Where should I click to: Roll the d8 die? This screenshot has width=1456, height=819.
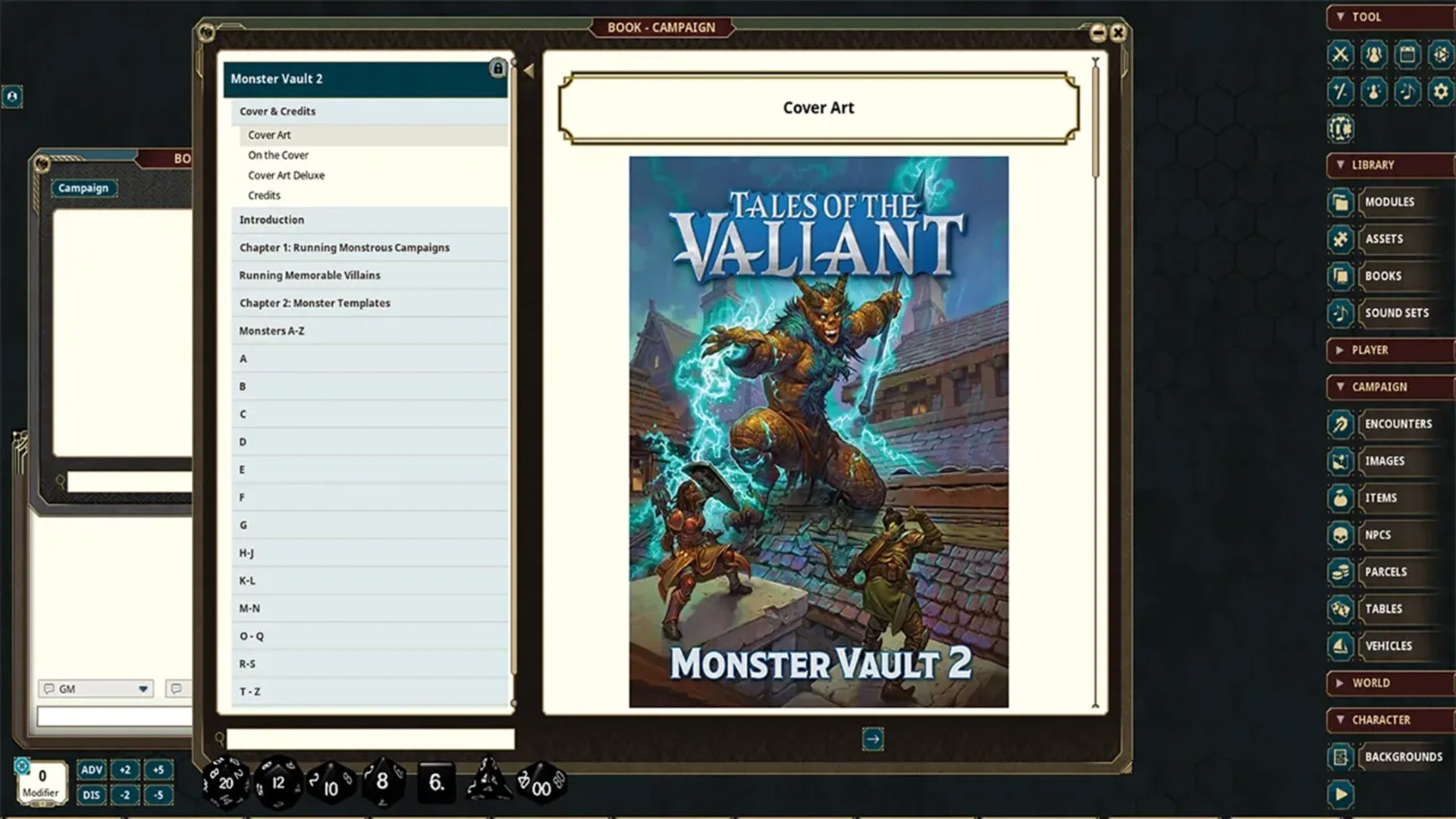click(x=382, y=781)
